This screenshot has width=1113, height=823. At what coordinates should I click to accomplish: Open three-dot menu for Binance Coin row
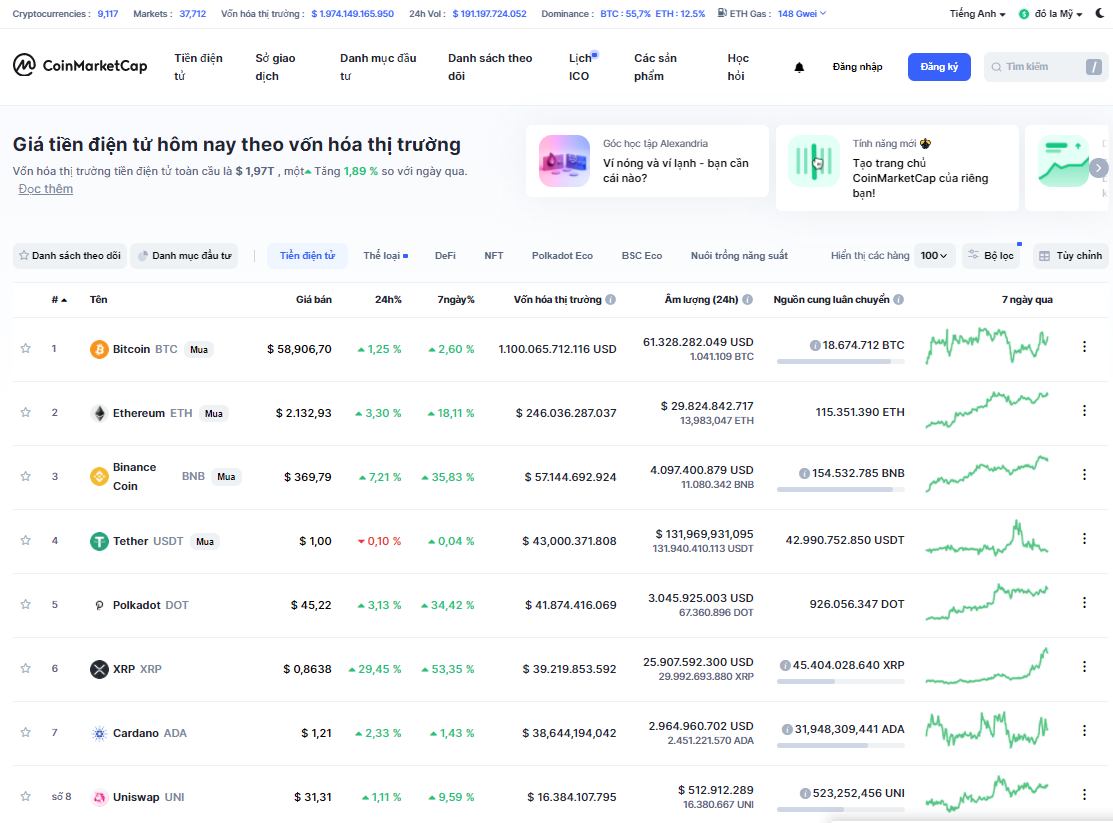[1084, 474]
